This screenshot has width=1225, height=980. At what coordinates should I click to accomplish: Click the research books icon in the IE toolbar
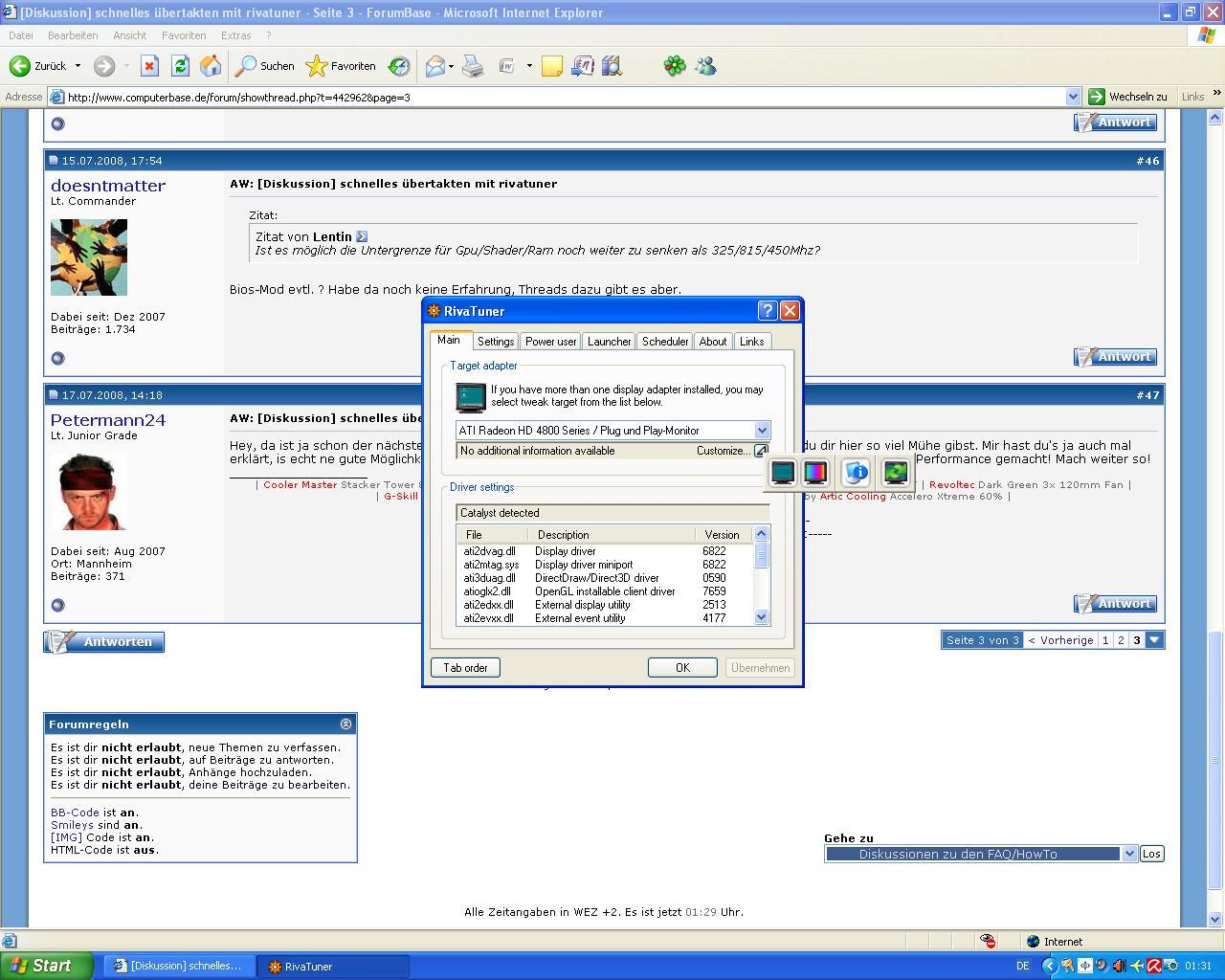coord(612,66)
